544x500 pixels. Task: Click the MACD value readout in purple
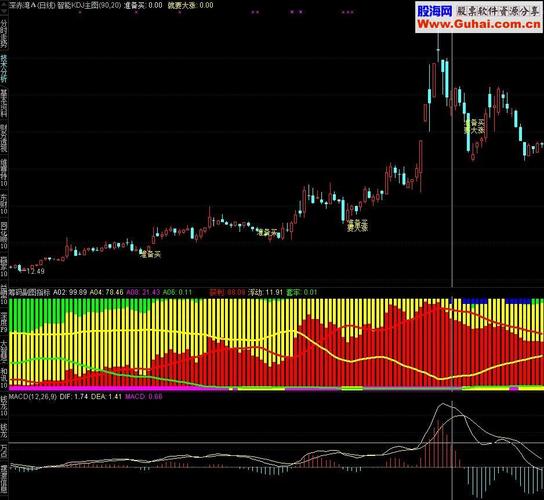click(x=143, y=396)
